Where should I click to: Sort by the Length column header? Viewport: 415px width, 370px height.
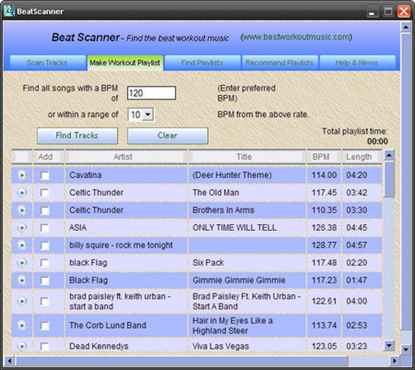click(x=362, y=157)
